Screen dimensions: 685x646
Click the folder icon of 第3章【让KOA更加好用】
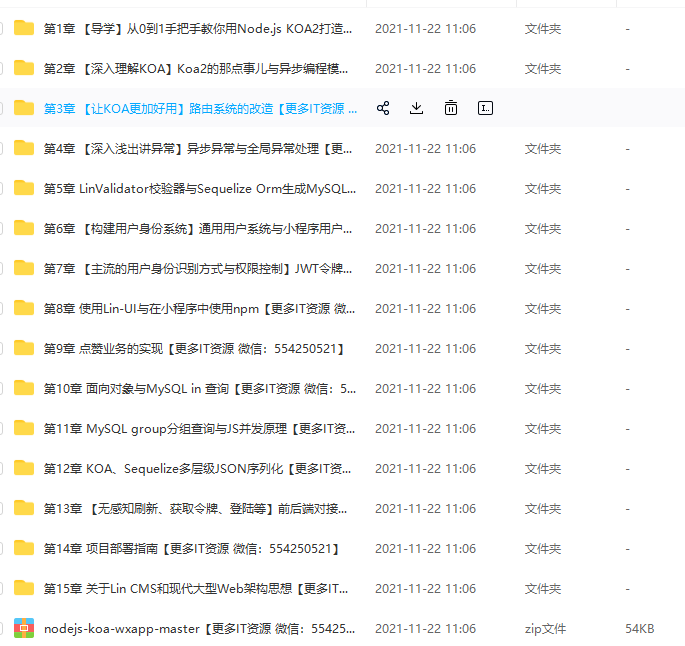(x=24, y=108)
